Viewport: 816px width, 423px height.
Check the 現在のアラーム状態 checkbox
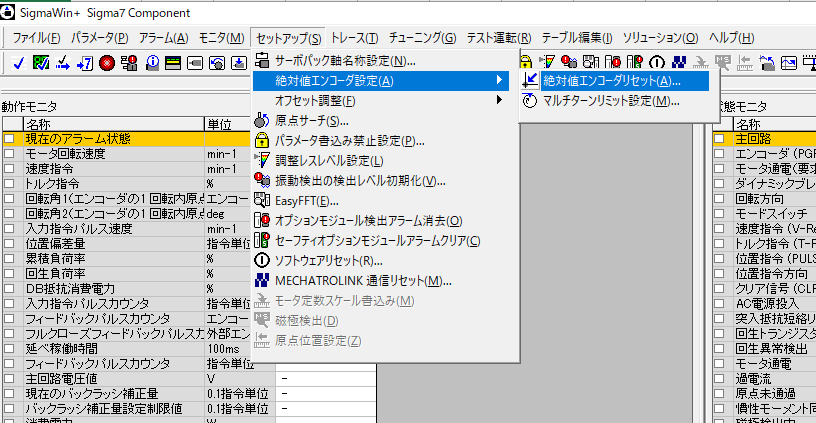[9, 138]
